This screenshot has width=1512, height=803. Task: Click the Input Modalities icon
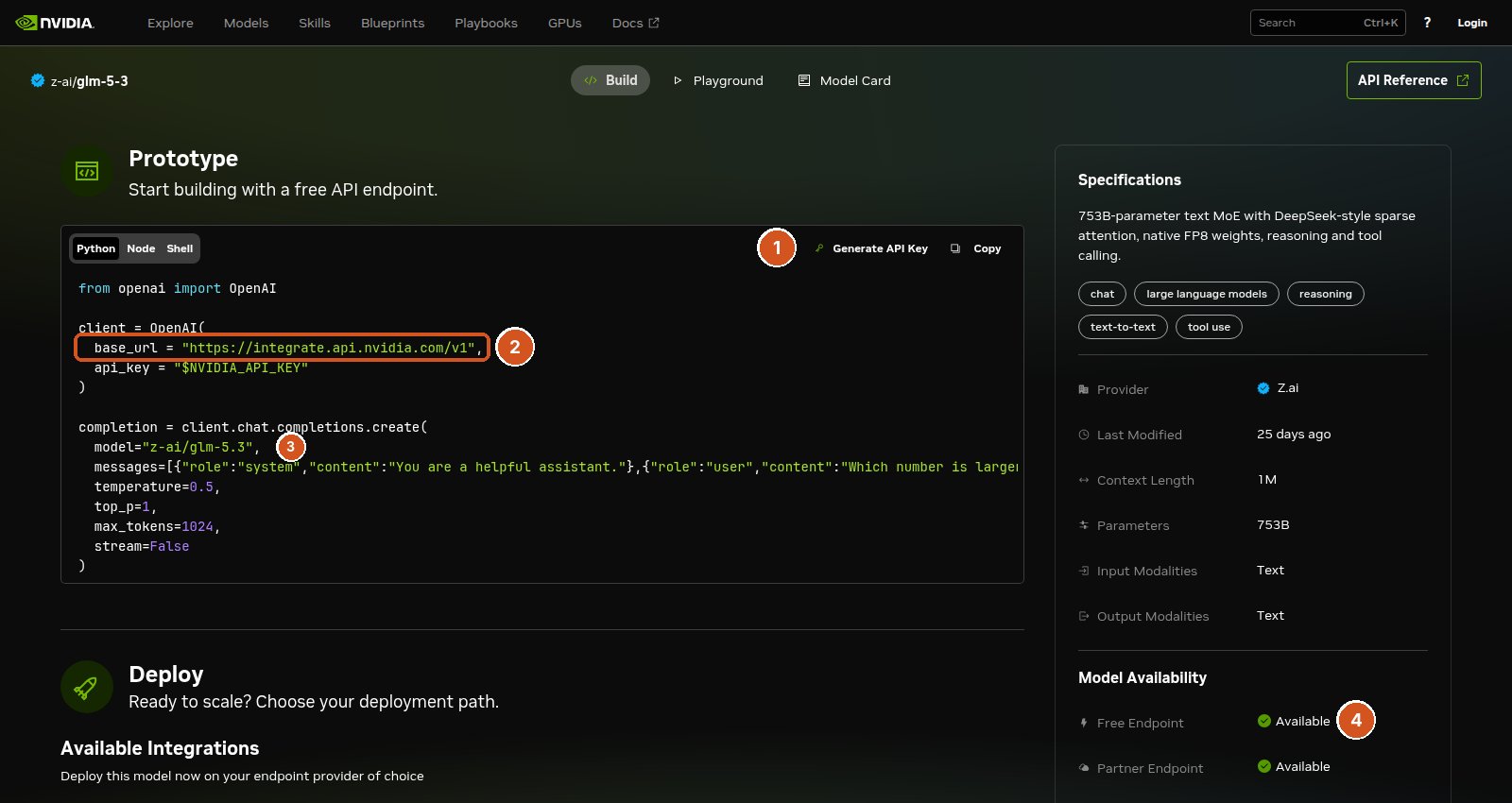coord(1084,571)
